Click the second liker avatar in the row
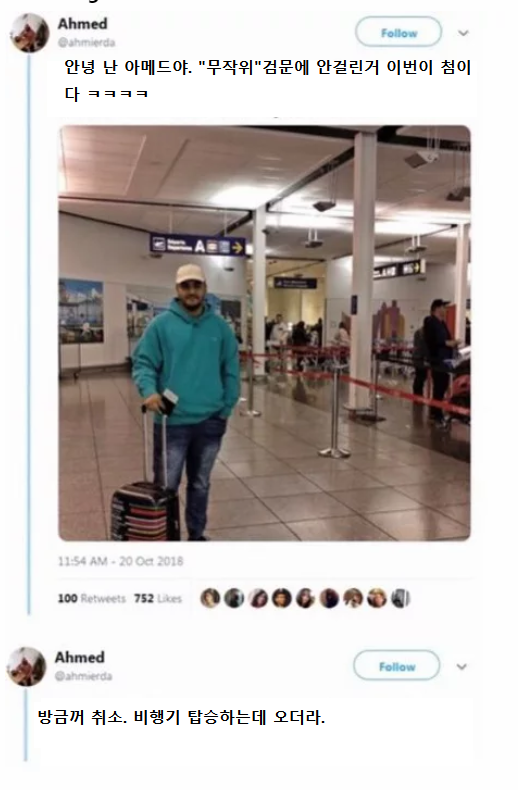The height and width of the screenshot is (790, 518). (234, 598)
